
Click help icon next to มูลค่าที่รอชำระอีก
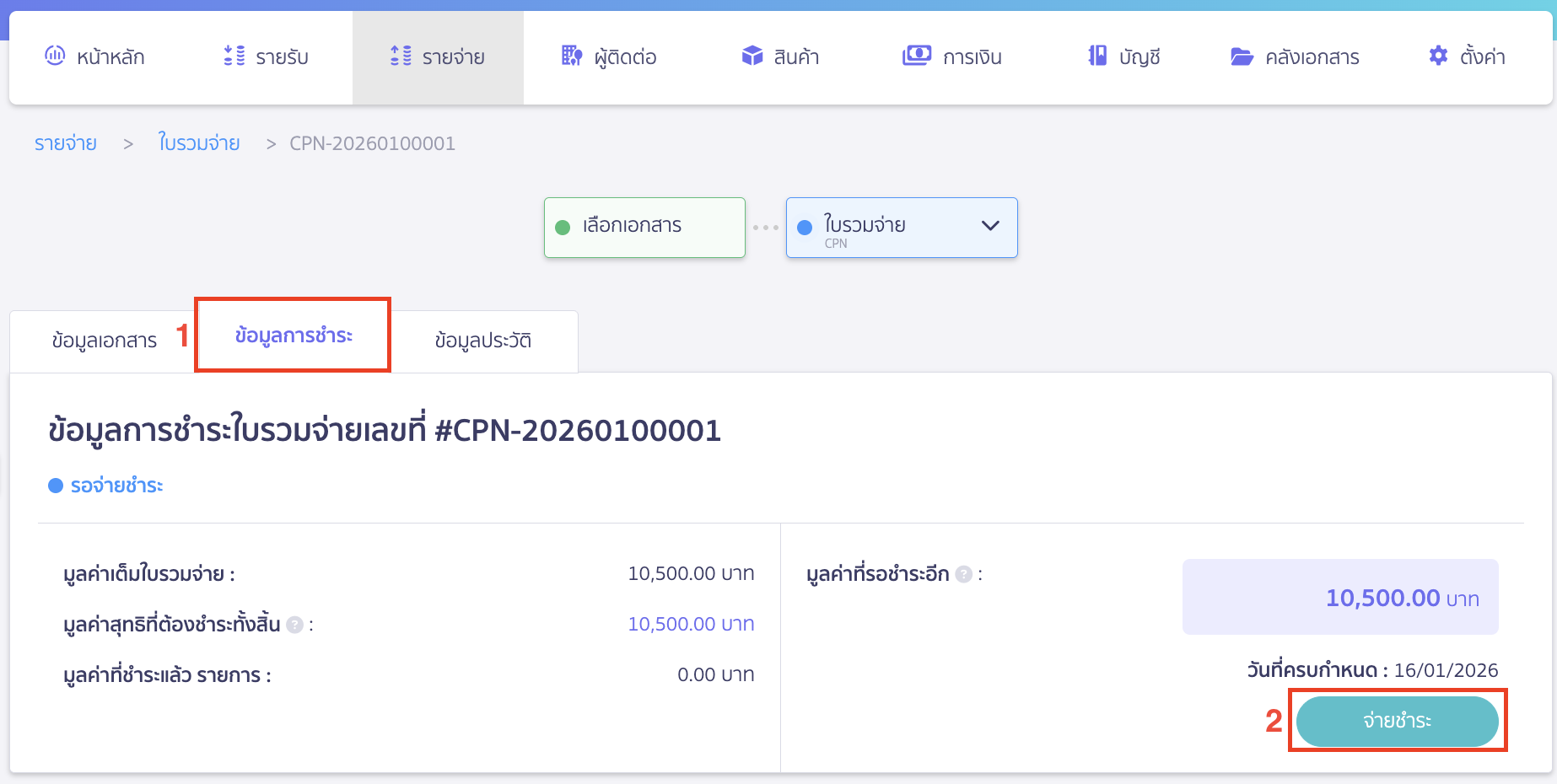pyautogui.click(x=963, y=574)
